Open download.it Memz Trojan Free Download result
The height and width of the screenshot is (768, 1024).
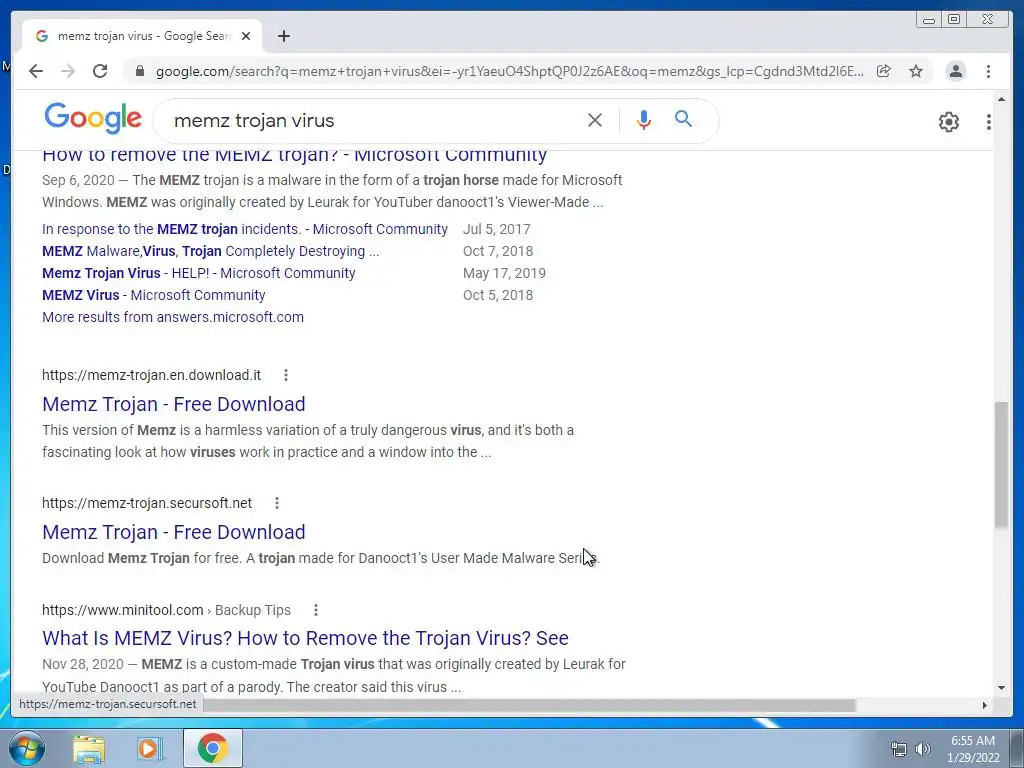174,404
